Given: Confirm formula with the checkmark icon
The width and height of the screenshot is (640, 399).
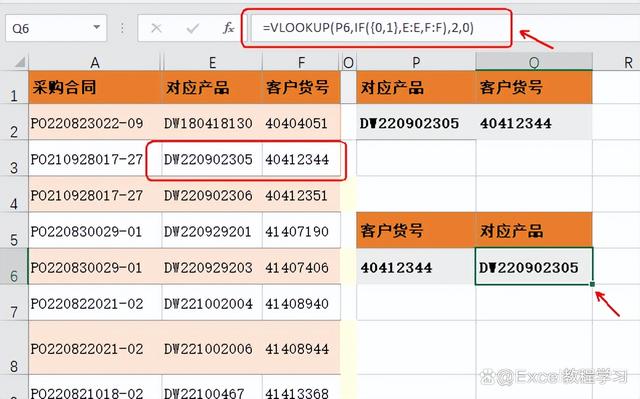Looking at the screenshot, I should (x=192, y=28).
